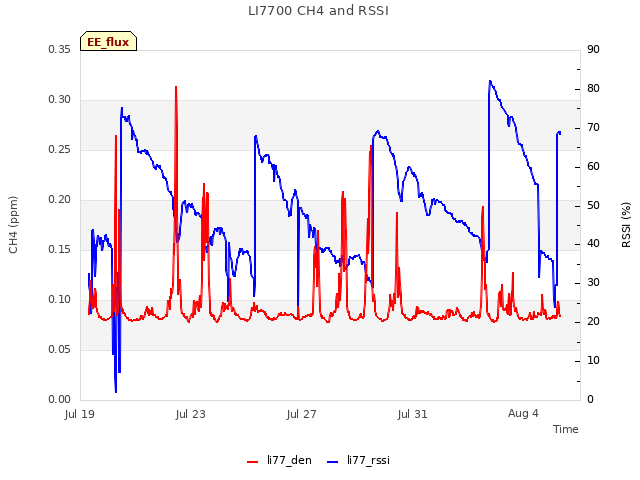Click the Jul 31 date tick label
Viewport: 640px width, 480px height.
[x=413, y=414]
